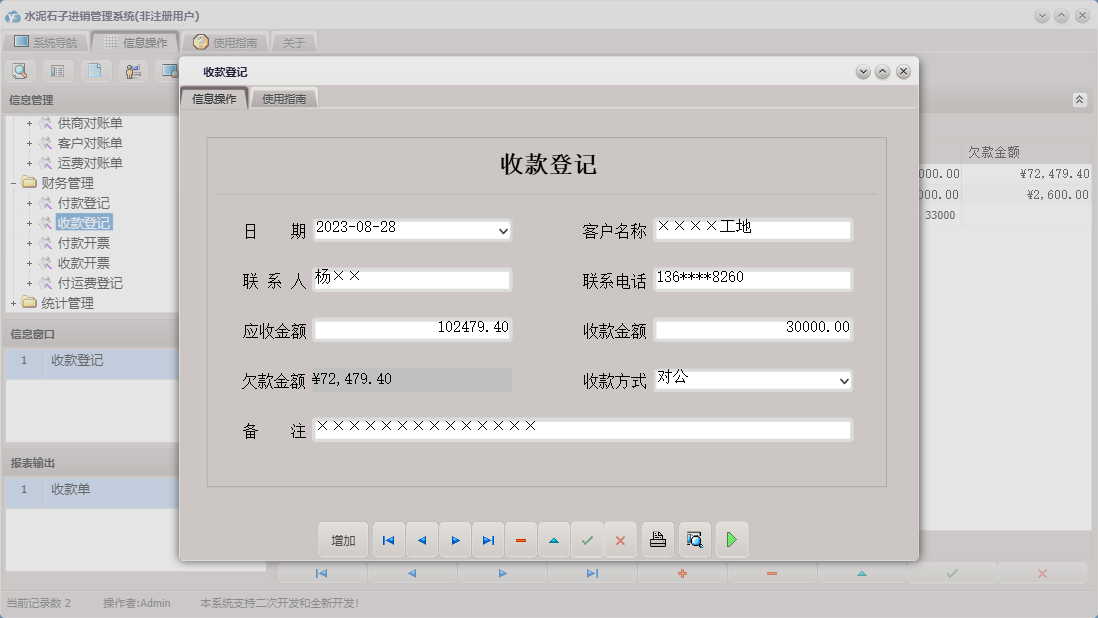Image resolution: width=1098 pixels, height=618 pixels.
Task: Click the 联系电话 phone input field
Action: pyautogui.click(x=753, y=279)
